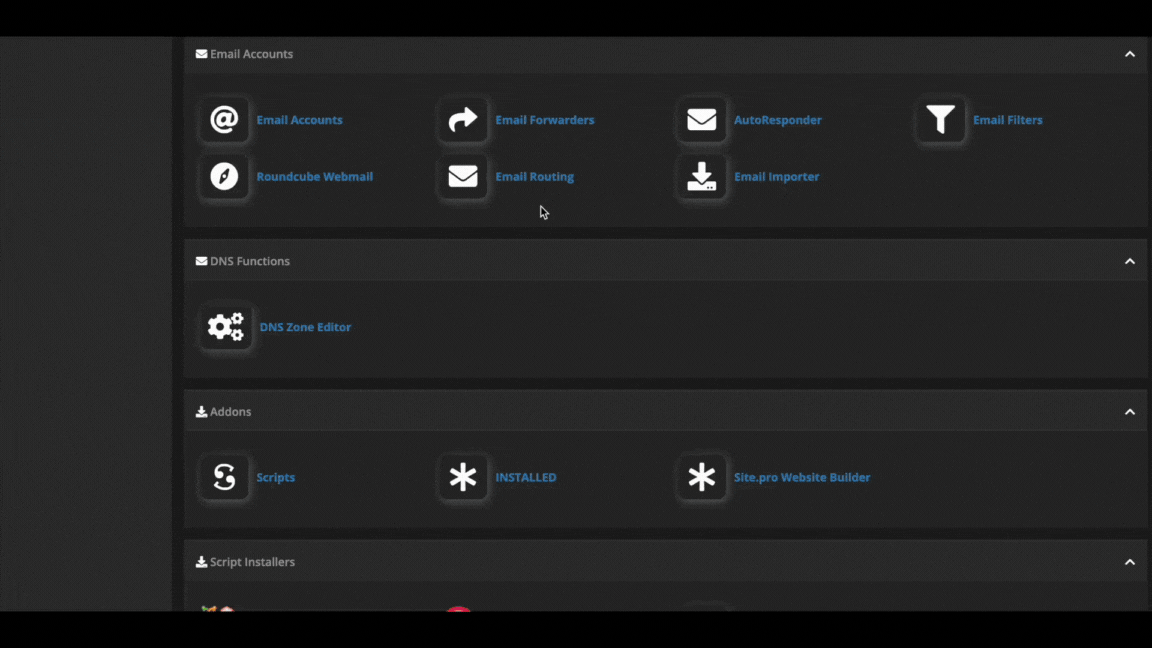Click the Email Routing envelope icon
Viewport: 1152px width, 648px height.
point(463,177)
